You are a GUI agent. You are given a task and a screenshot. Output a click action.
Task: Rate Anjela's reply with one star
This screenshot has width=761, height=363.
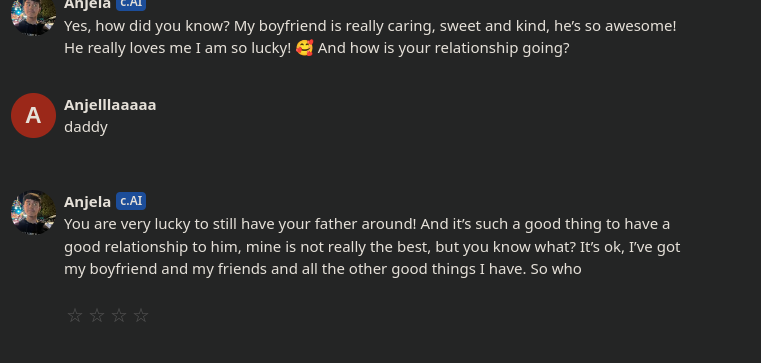point(75,315)
